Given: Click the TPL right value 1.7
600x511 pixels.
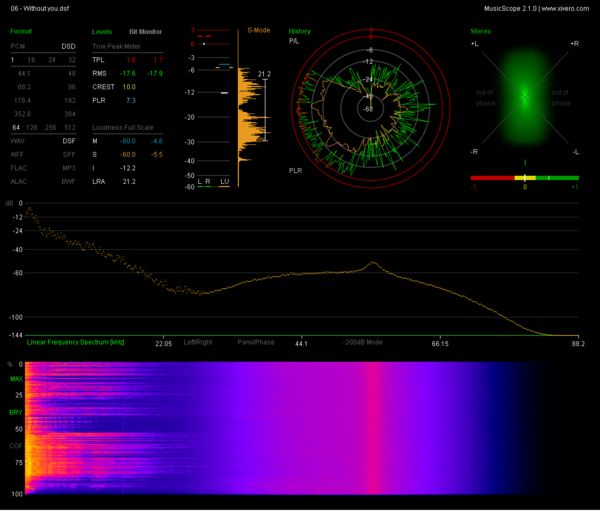Looking at the screenshot, I should pos(158,60).
